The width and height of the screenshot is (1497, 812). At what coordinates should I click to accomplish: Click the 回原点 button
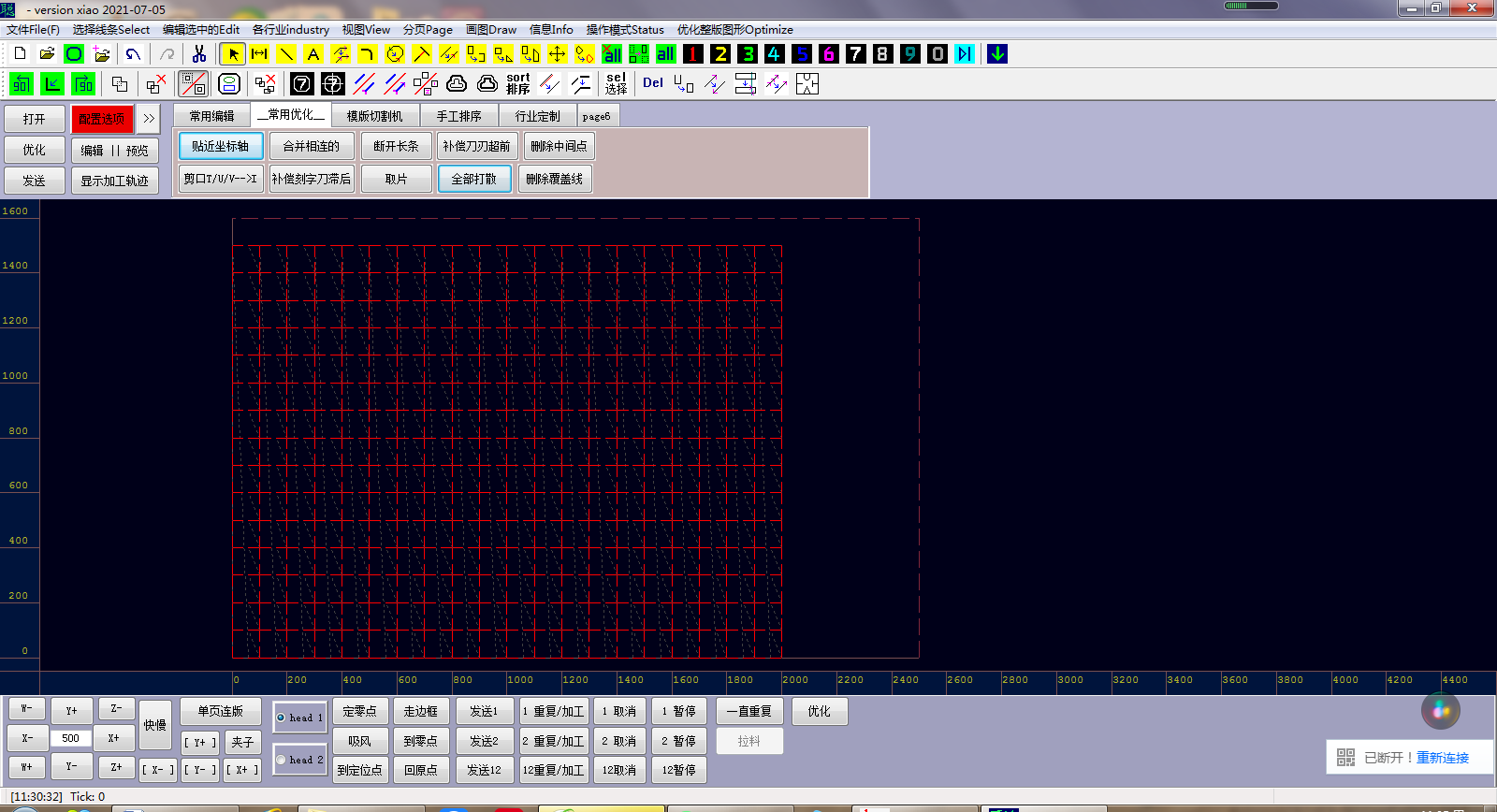coord(421,770)
